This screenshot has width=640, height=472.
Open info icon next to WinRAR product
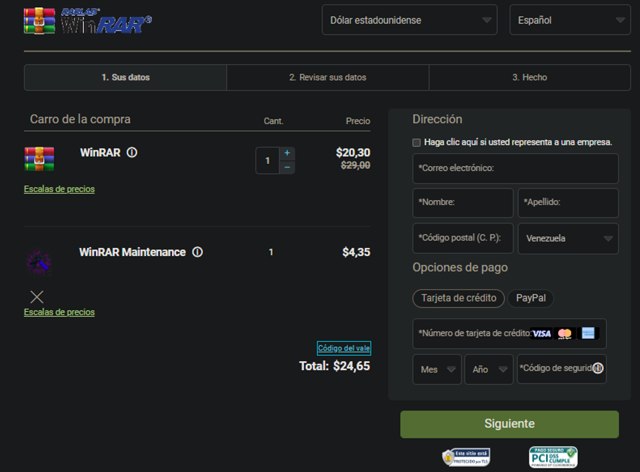click(x=132, y=152)
